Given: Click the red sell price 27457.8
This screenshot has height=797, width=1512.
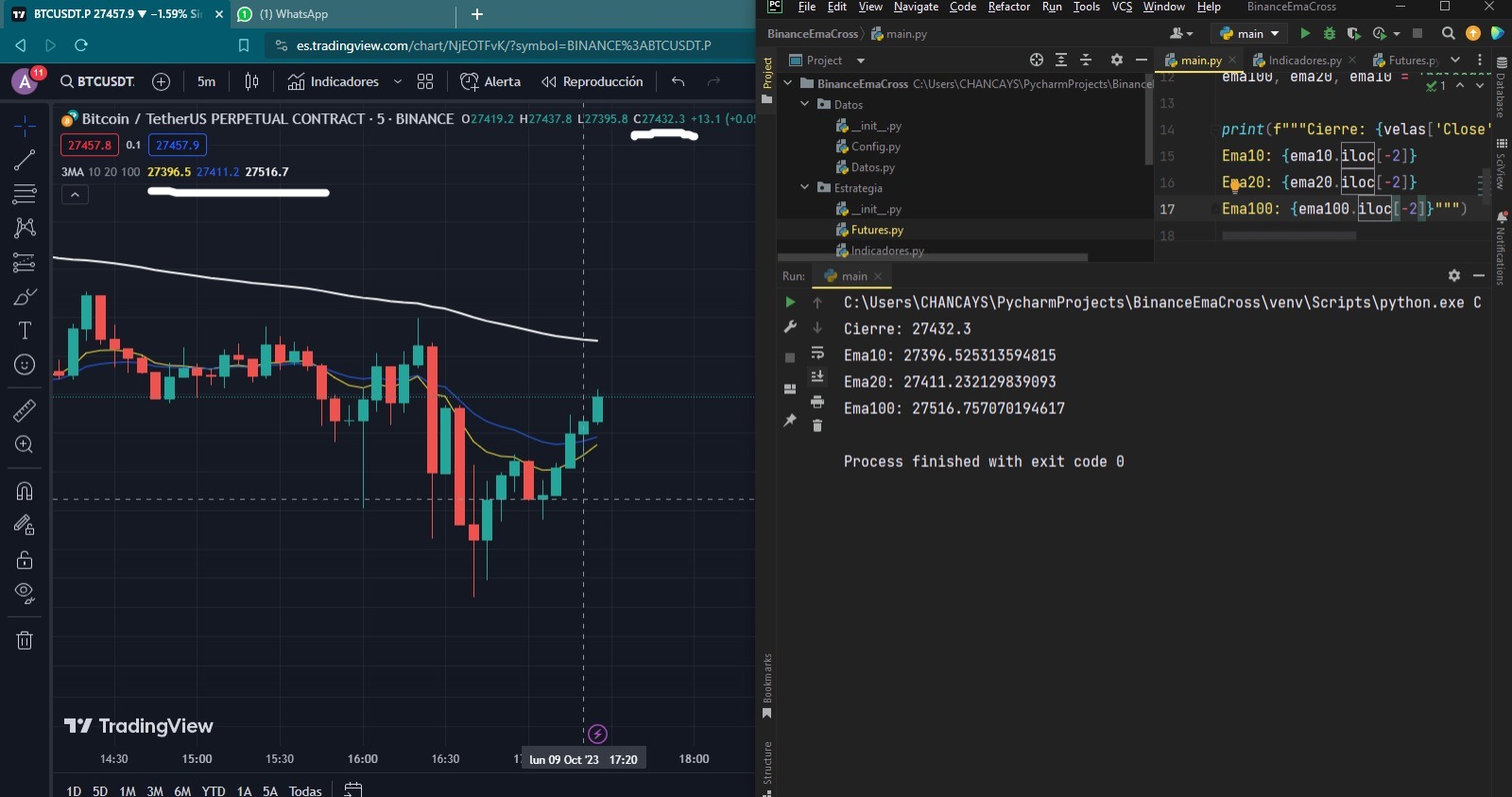Looking at the screenshot, I should coord(90,146).
